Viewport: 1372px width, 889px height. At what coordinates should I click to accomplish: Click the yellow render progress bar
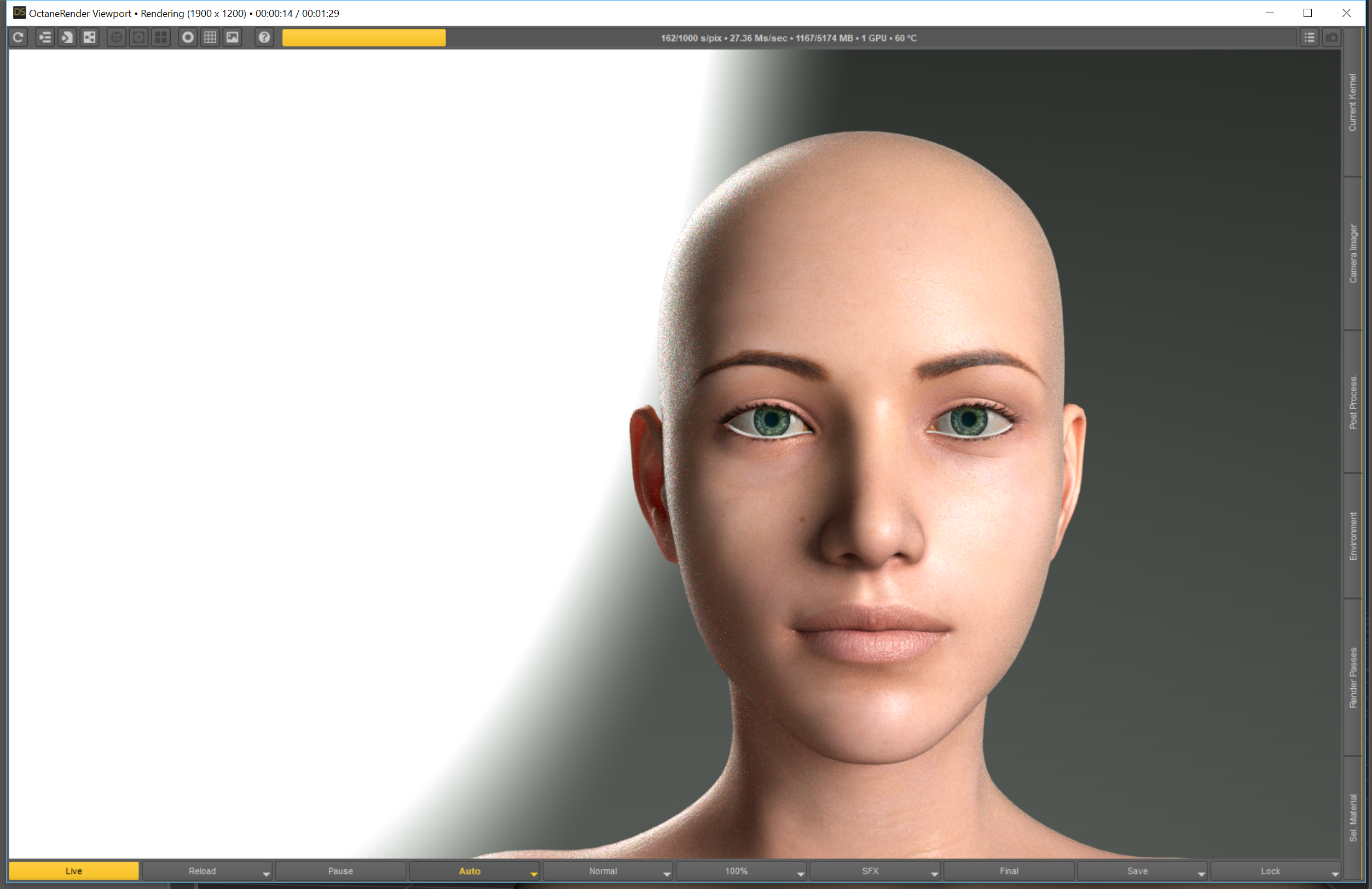pyautogui.click(x=364, y=38)
